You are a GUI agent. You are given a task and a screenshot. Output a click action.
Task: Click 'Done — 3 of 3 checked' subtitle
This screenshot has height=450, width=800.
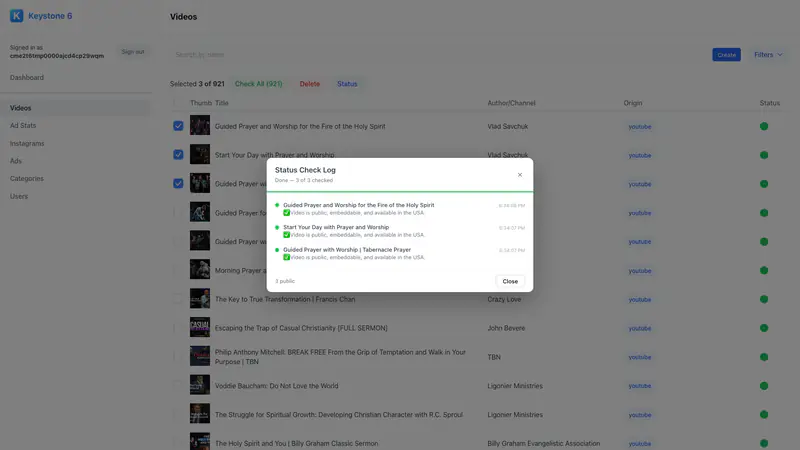[304, 180]
